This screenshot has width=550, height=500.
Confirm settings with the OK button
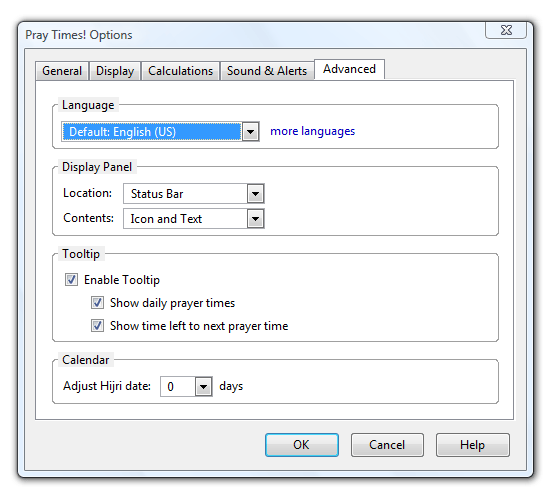(x=302, y=445)
